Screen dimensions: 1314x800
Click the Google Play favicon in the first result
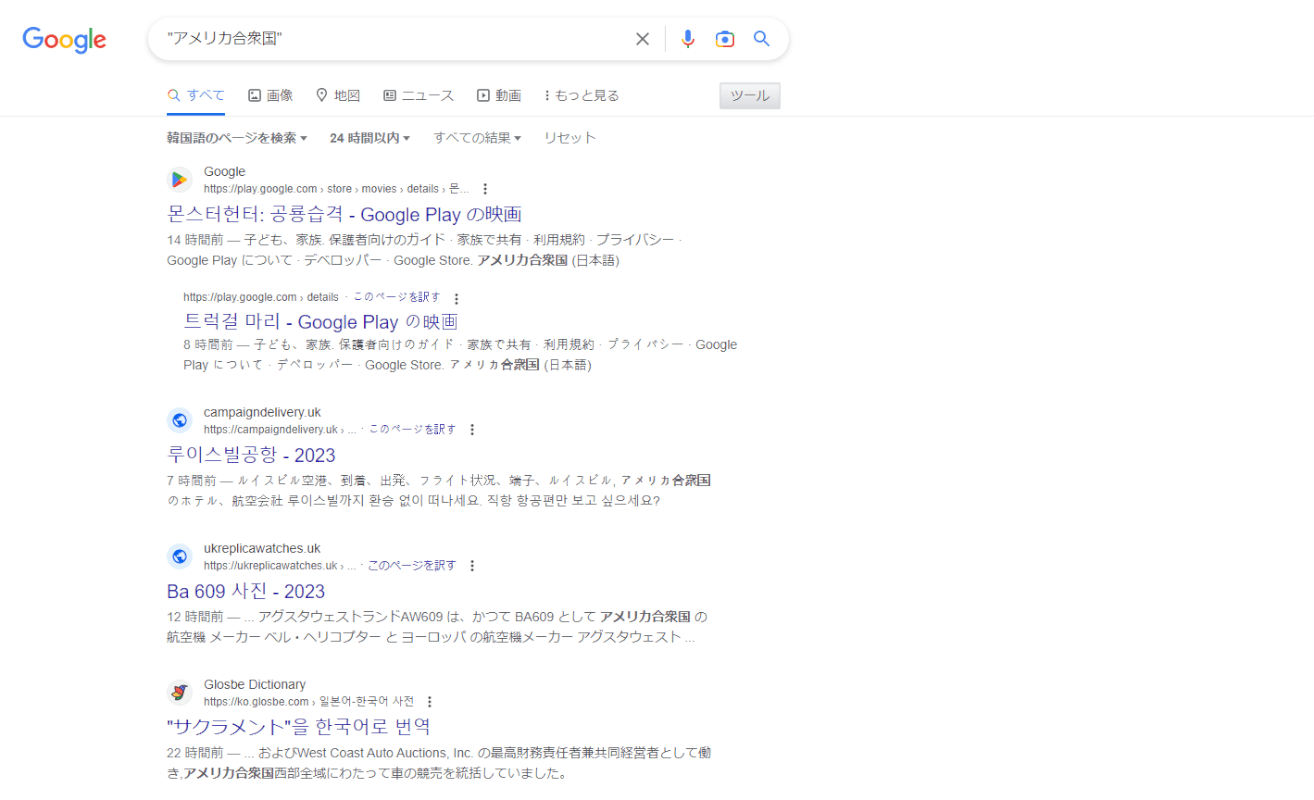(179, 180)
